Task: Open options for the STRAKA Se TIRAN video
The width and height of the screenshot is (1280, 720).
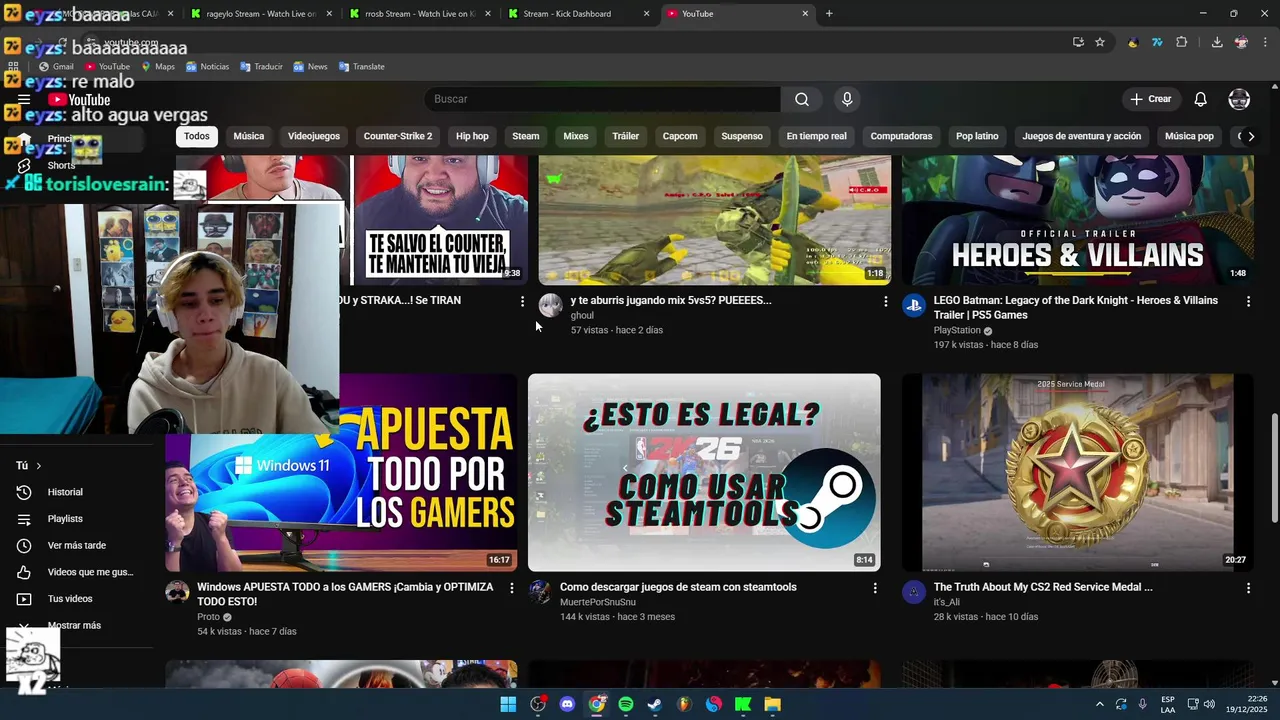Action: pos(522,301)
